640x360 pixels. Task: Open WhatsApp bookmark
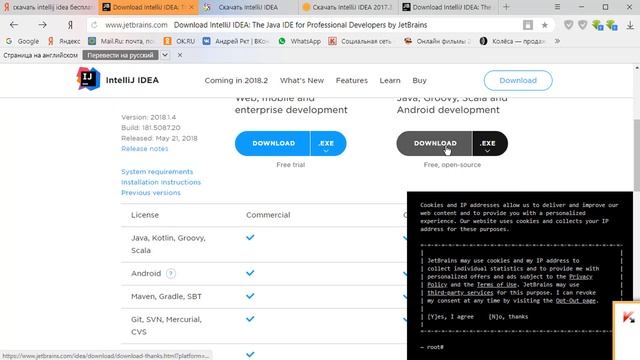299,41
